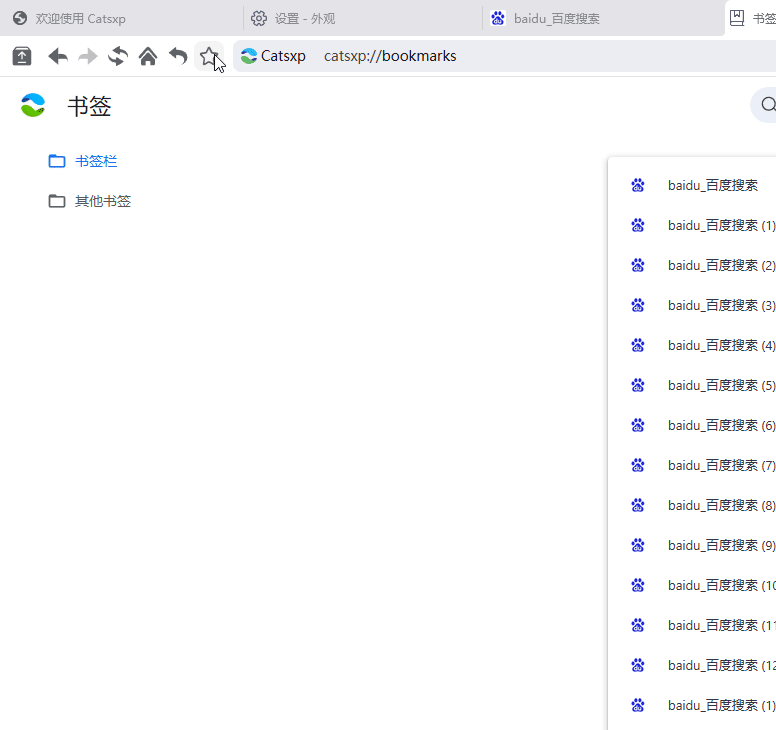Open first baidu_百度搜索 bookmark
Screen dimensions: 776x730
(x=692, y=185)
